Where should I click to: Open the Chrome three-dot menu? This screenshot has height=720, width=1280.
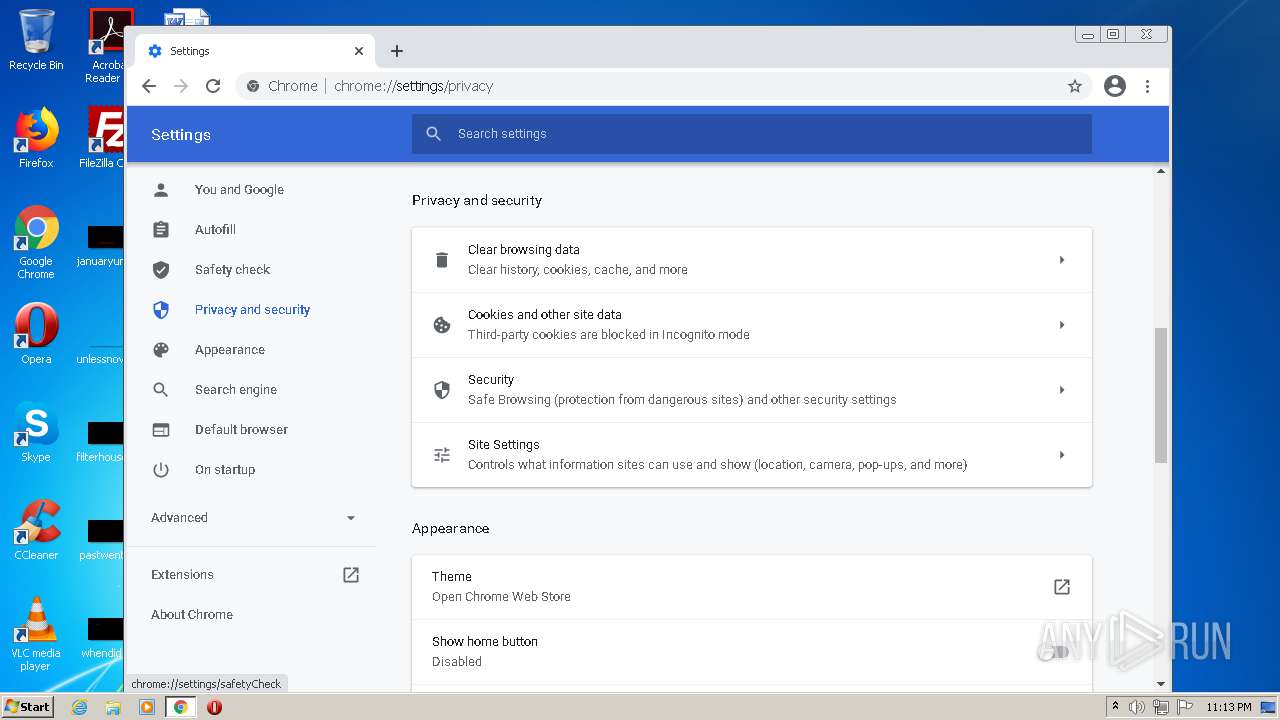pos(1147,86)
